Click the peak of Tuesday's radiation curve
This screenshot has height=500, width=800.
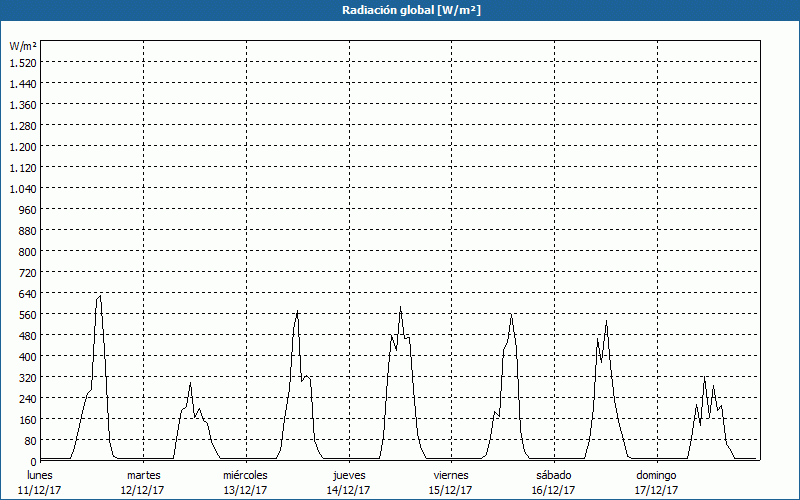tap(190, 383)
